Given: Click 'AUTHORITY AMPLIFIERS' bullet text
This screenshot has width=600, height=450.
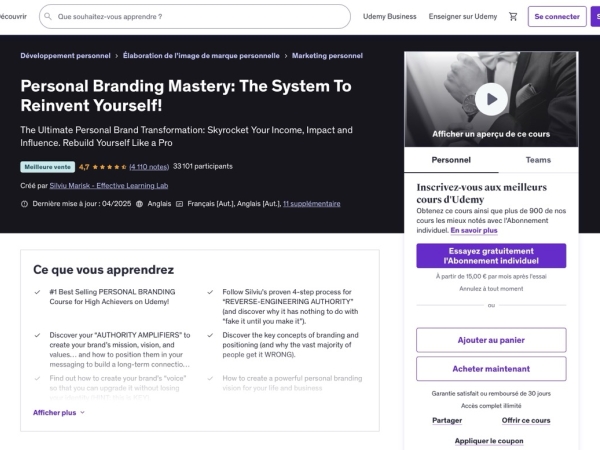Looking at the screenshot, I should point(120,350).
